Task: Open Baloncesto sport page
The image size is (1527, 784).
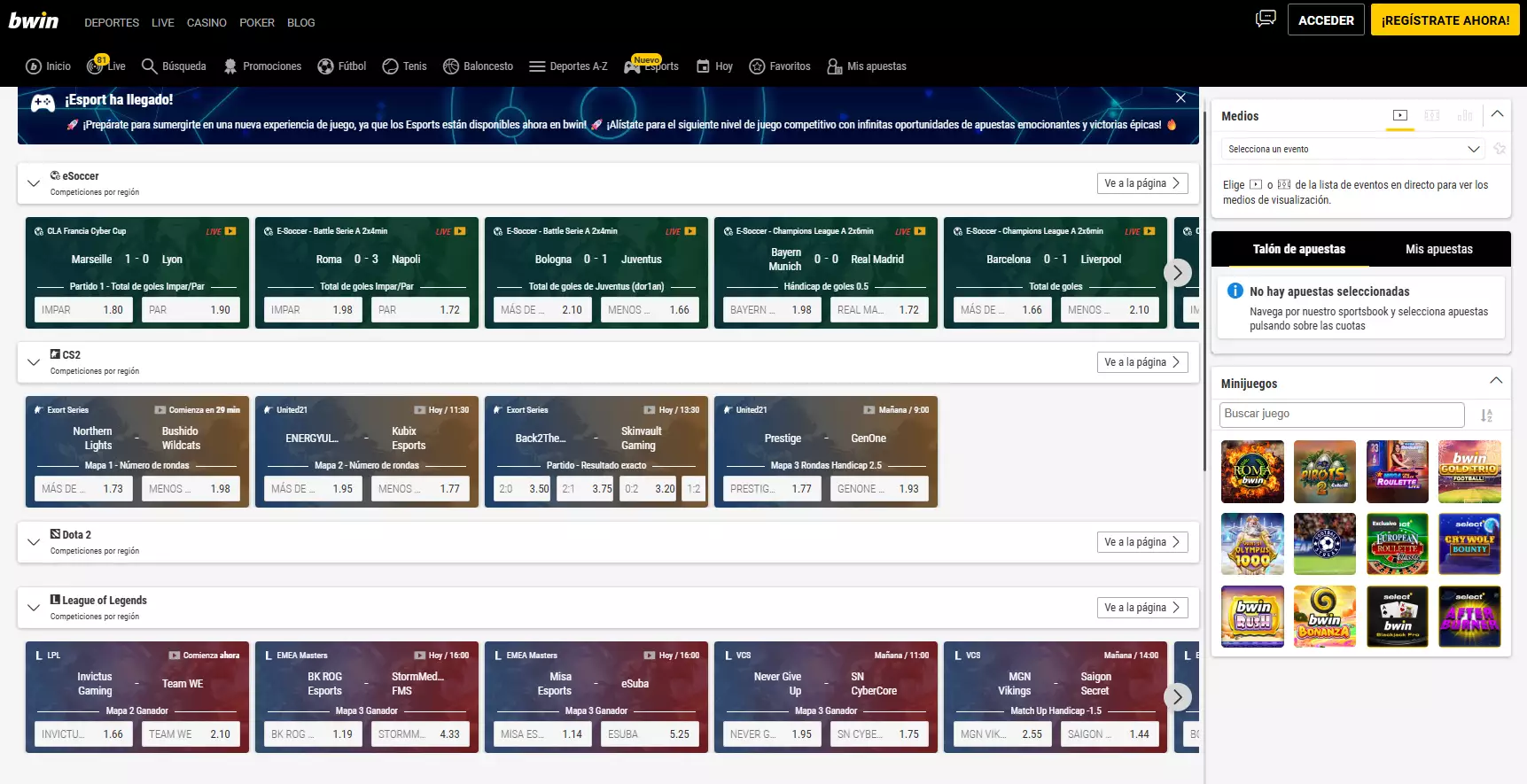Action: [x=478, y=66]
